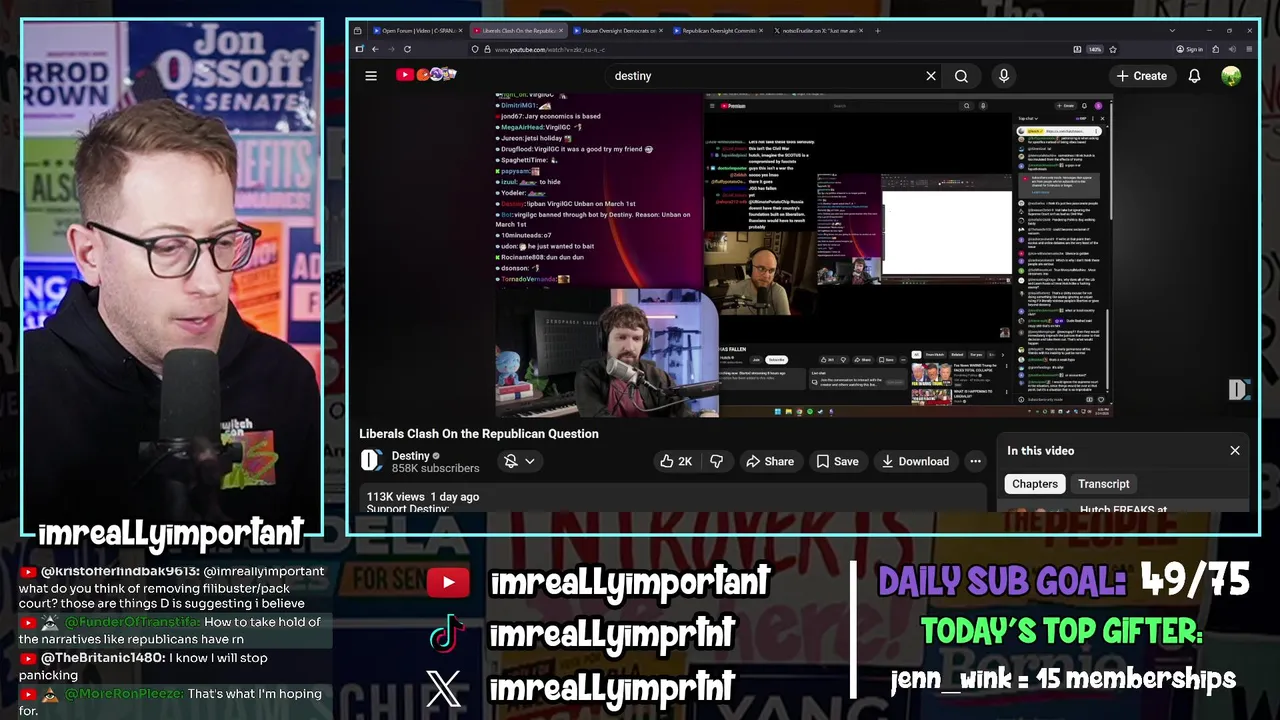Close the notsoErudite on X tab
The height and width of the screenshot is (720, 1280).
click(x=860, y=31)
